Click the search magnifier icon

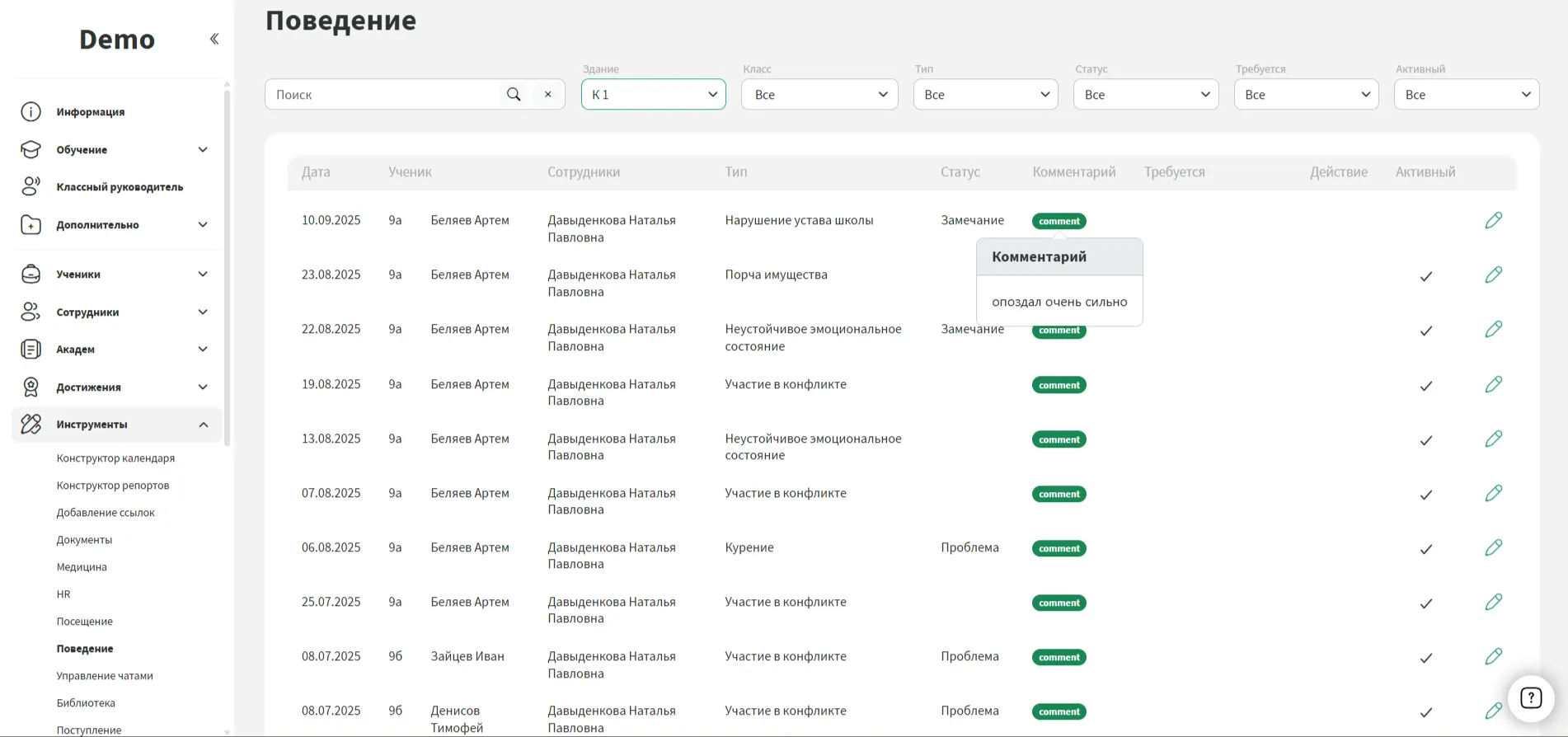point(514,95)
